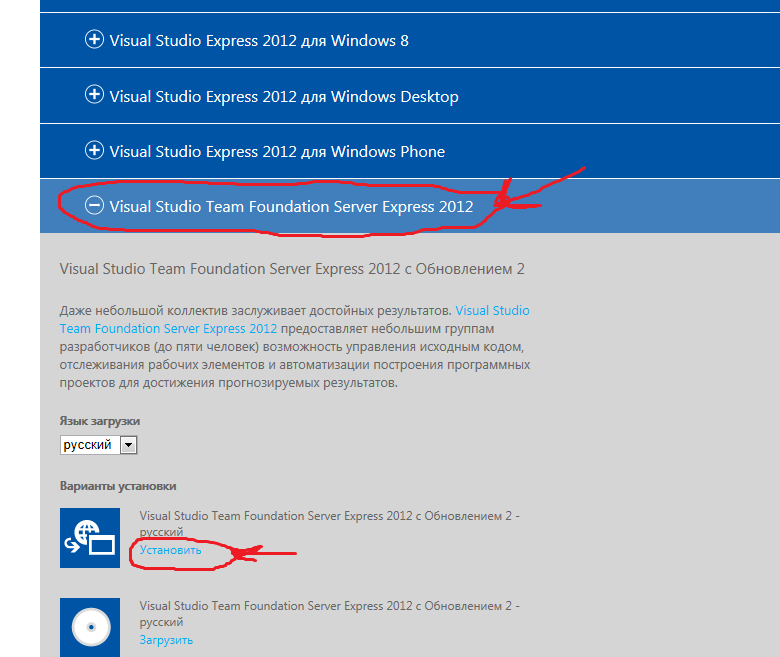Click disc download option description text

click(329, 614)
